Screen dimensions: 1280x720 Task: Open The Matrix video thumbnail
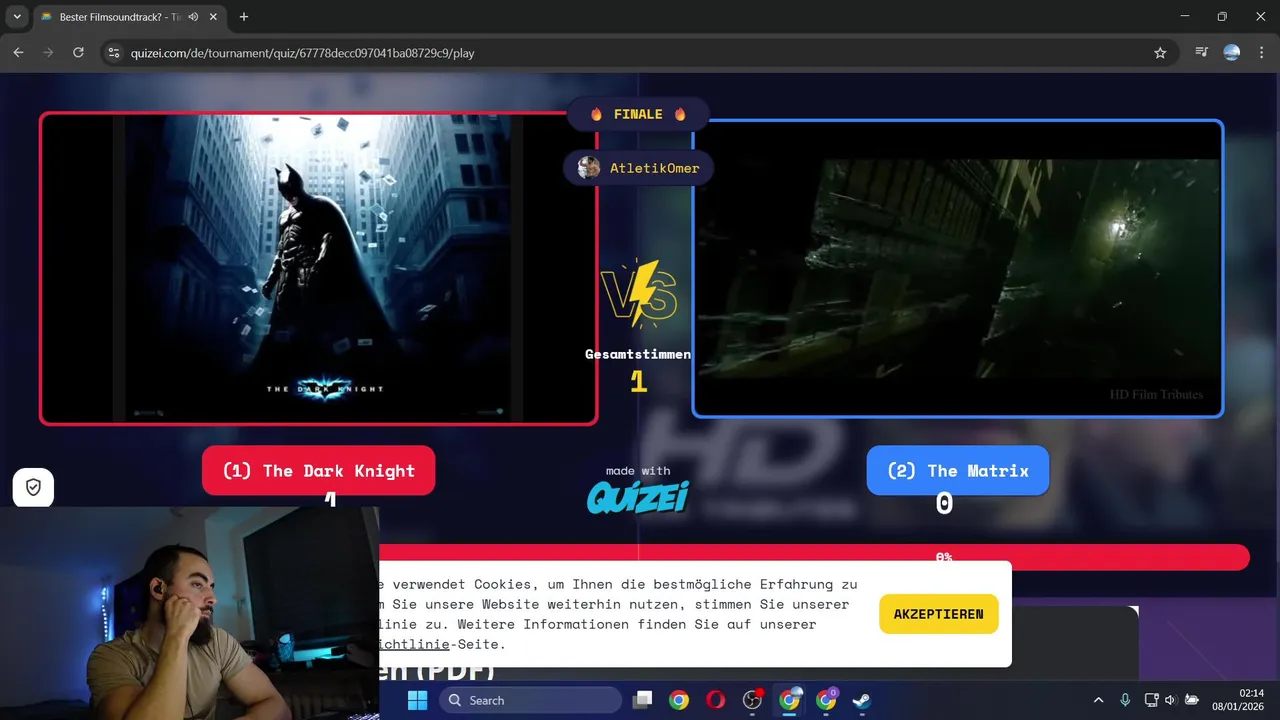pyautogui.click(x=958, y=268)
